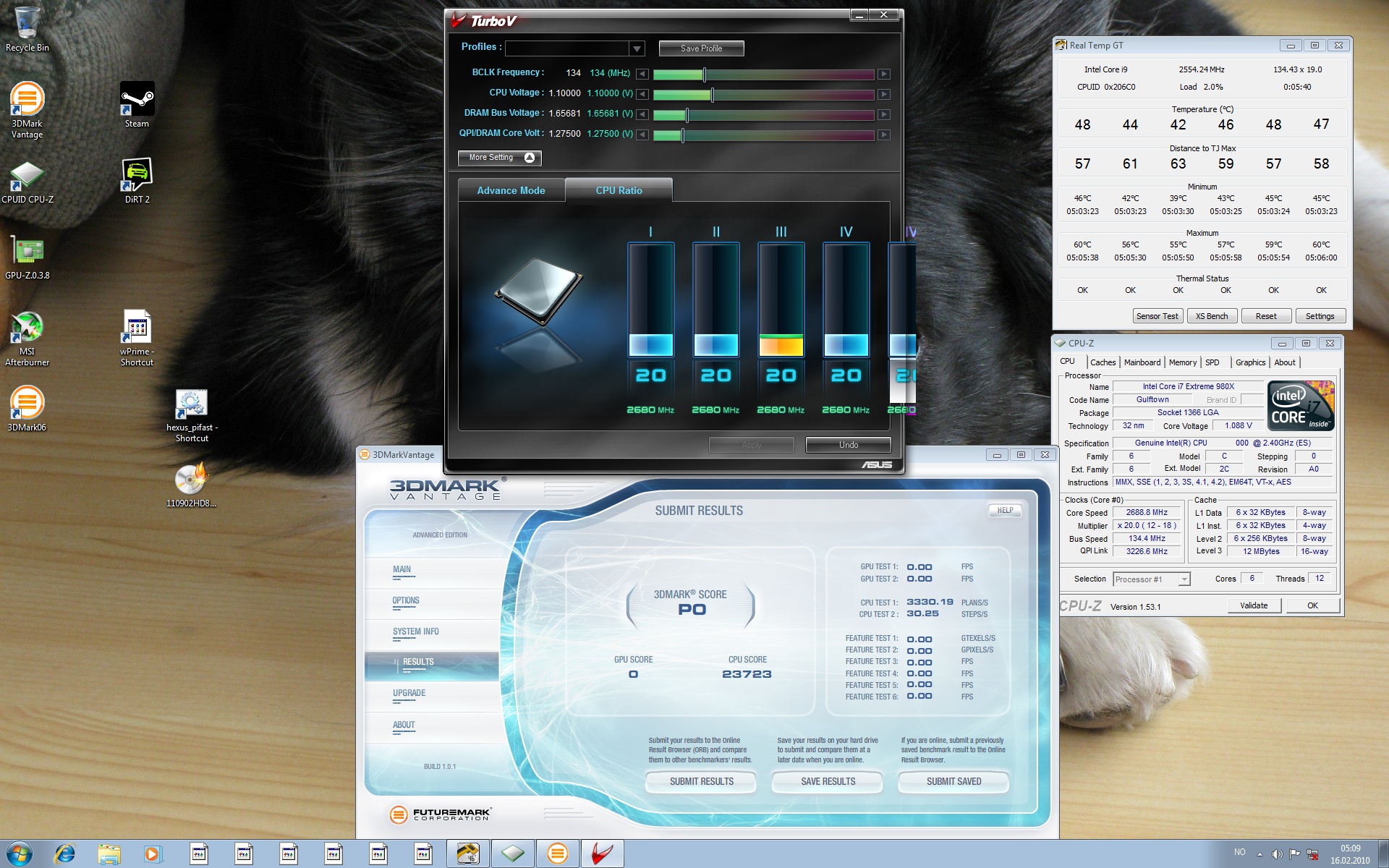1389x868 pixels.
Task: Click the DRAM Bus Voltage slider track
Action: pyautogui.click(x=763, y=115)
